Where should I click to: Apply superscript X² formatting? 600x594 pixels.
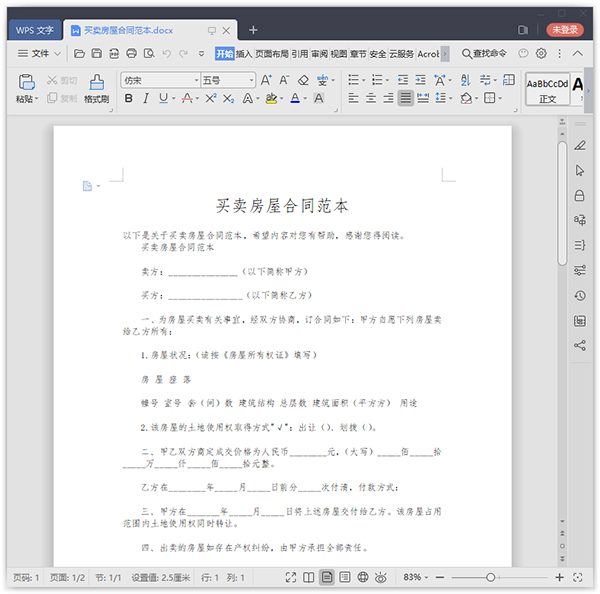[x=211, y=98]
